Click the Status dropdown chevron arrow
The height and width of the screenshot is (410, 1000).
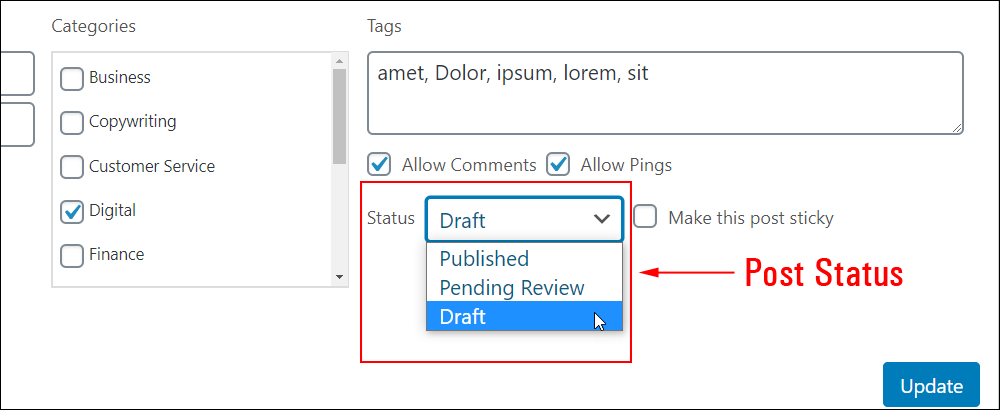point(601,219)
